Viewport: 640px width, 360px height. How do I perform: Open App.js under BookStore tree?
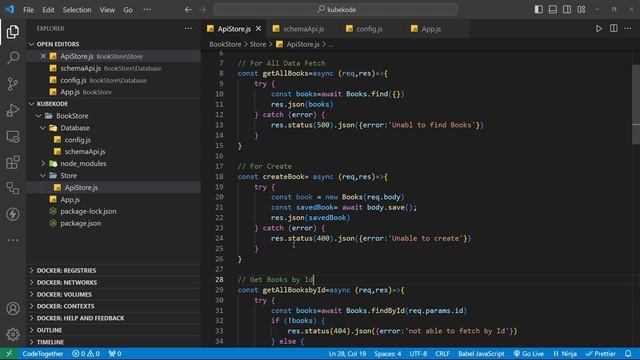(114, 199)
